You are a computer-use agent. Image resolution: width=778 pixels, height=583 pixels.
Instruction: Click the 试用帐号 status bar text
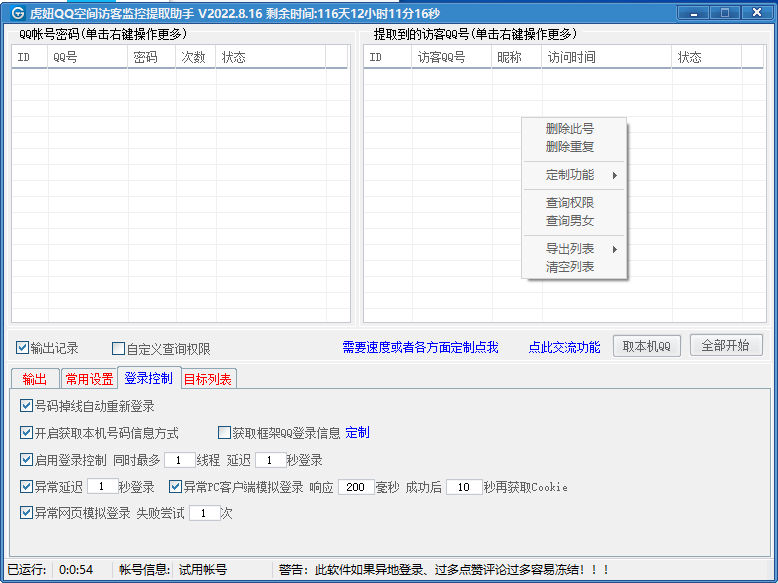click(202, 570)
